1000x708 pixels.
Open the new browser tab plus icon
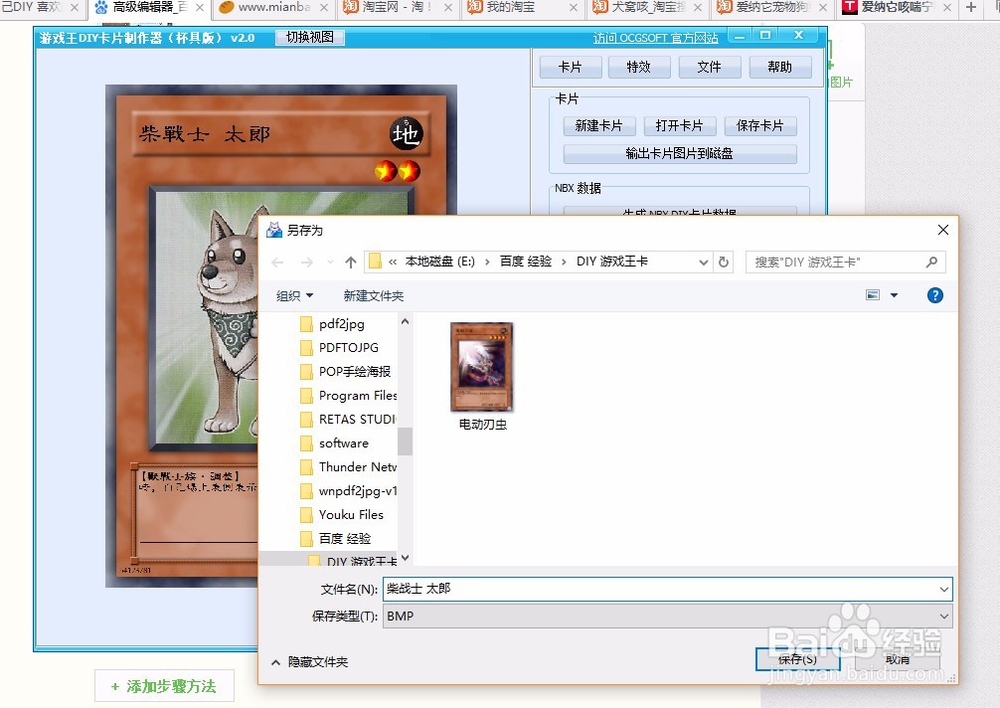pyautogui.click(x=971, y=8)
